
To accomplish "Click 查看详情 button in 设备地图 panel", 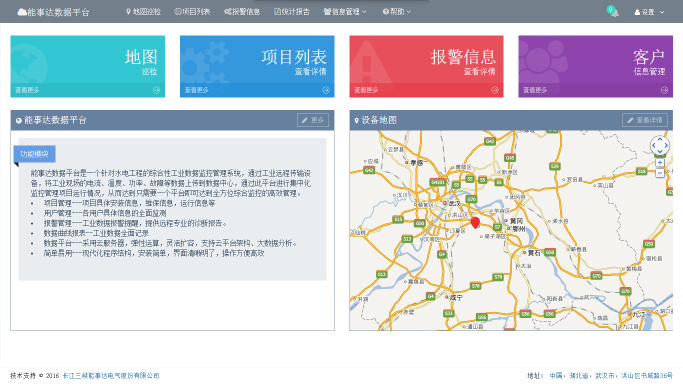I will click(x=645, y=120).
